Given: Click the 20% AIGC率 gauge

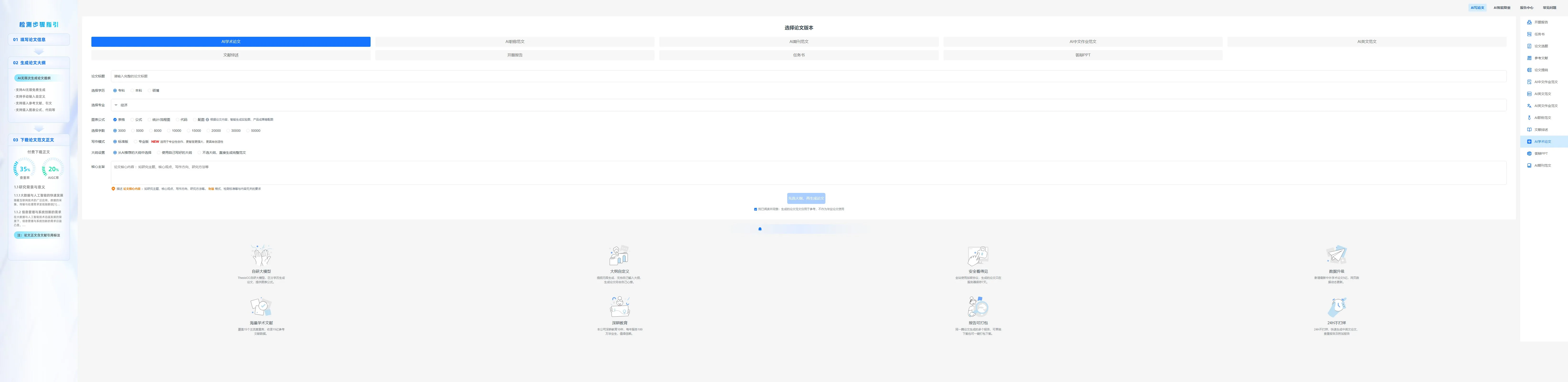Looking at the screenshot, I should click(53, 169).
